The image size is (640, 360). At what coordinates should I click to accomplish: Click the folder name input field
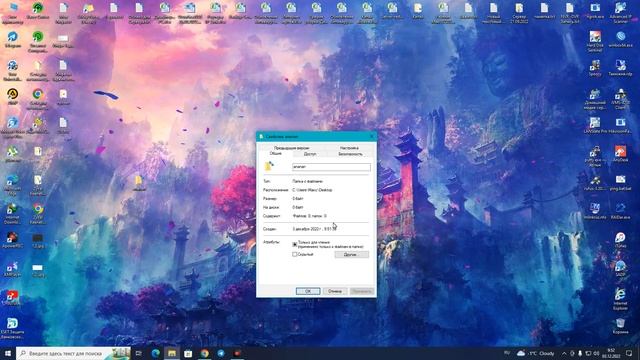point(331,167)
